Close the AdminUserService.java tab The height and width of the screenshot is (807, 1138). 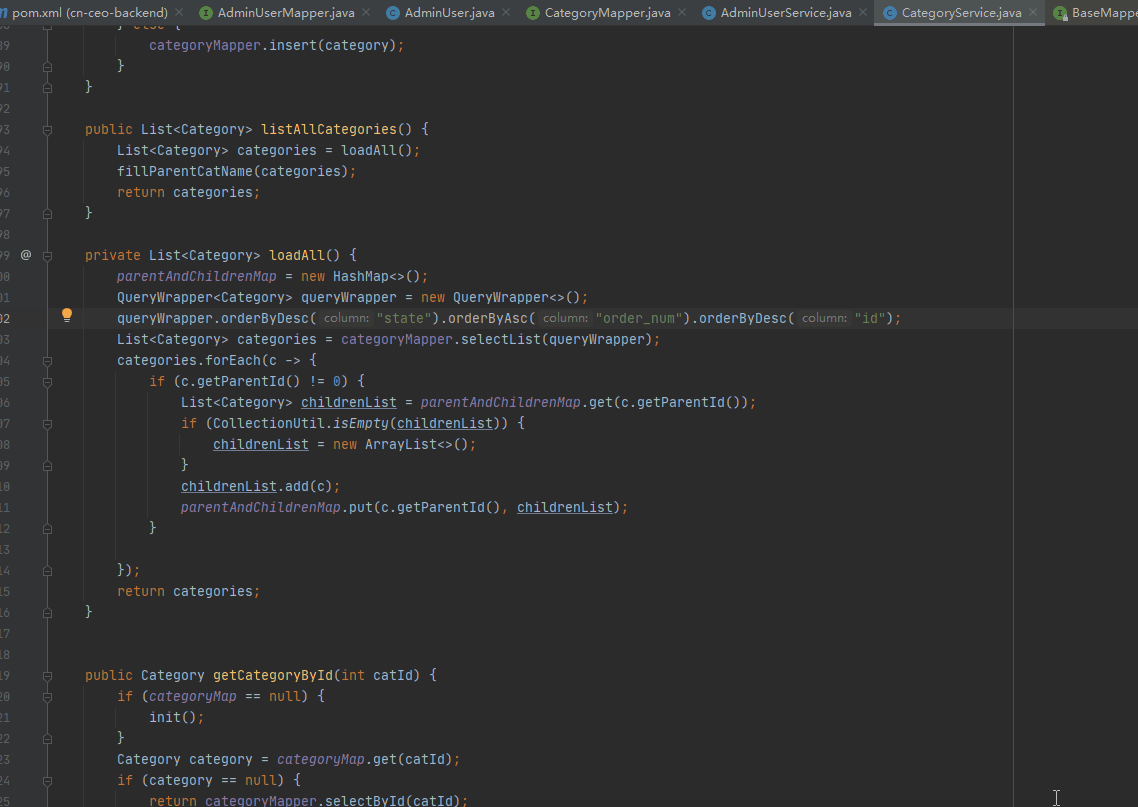[862, 12]
